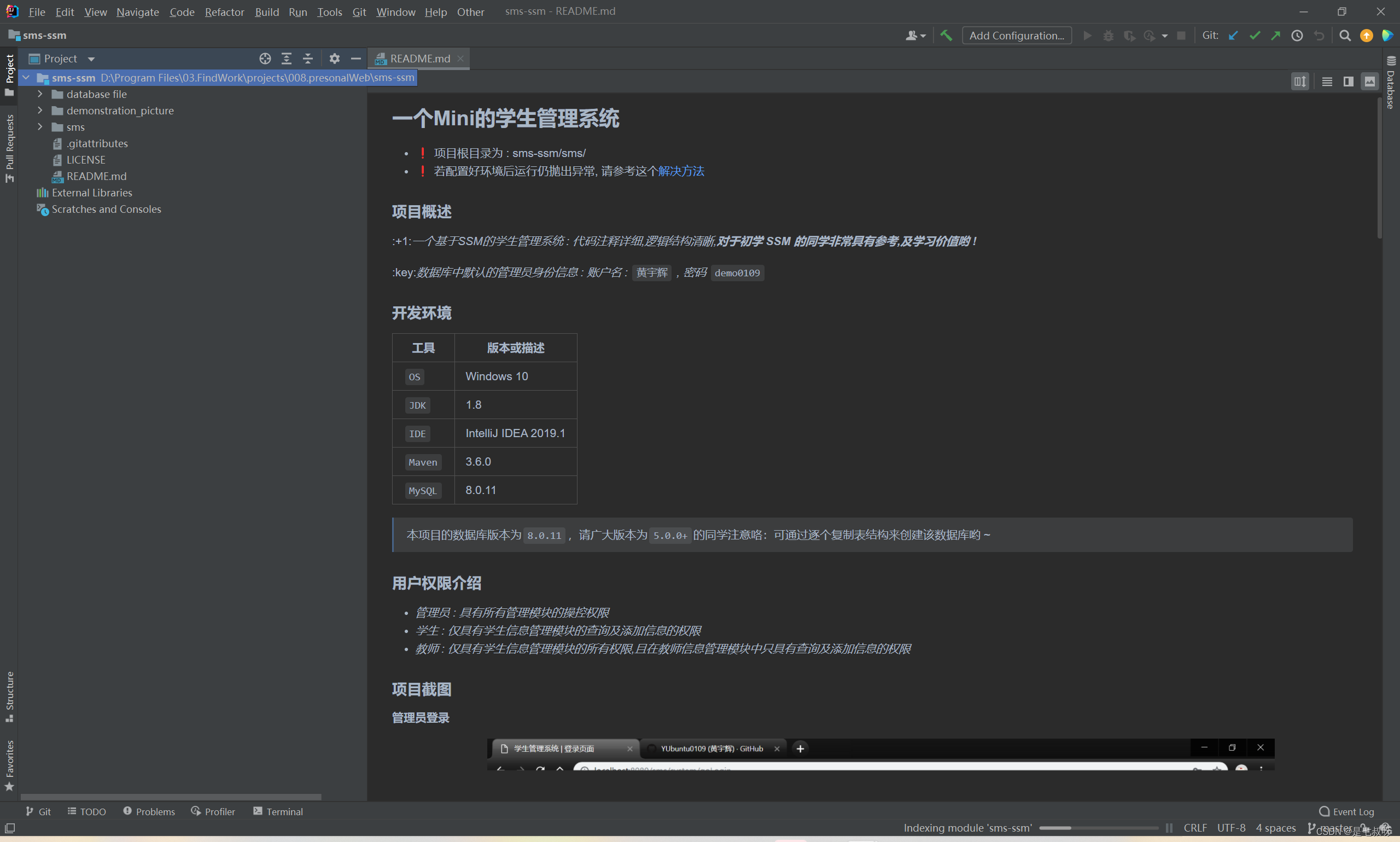
Task: Switch to editor and preview view
Action: pos(1349,82)
